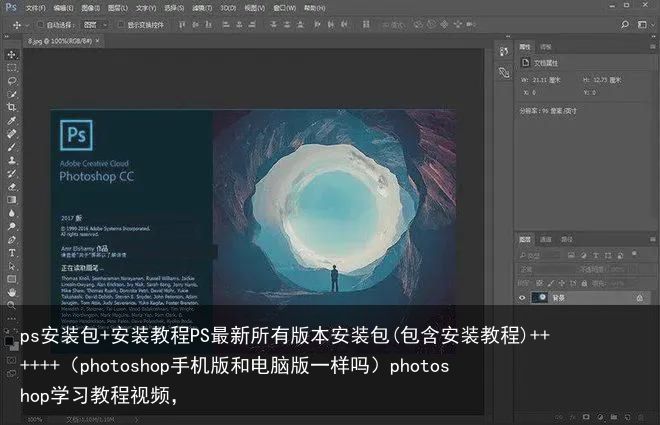Select the Eraser tool
The width and height of the screenshot is (660, 425).
(x=12, y=187)
